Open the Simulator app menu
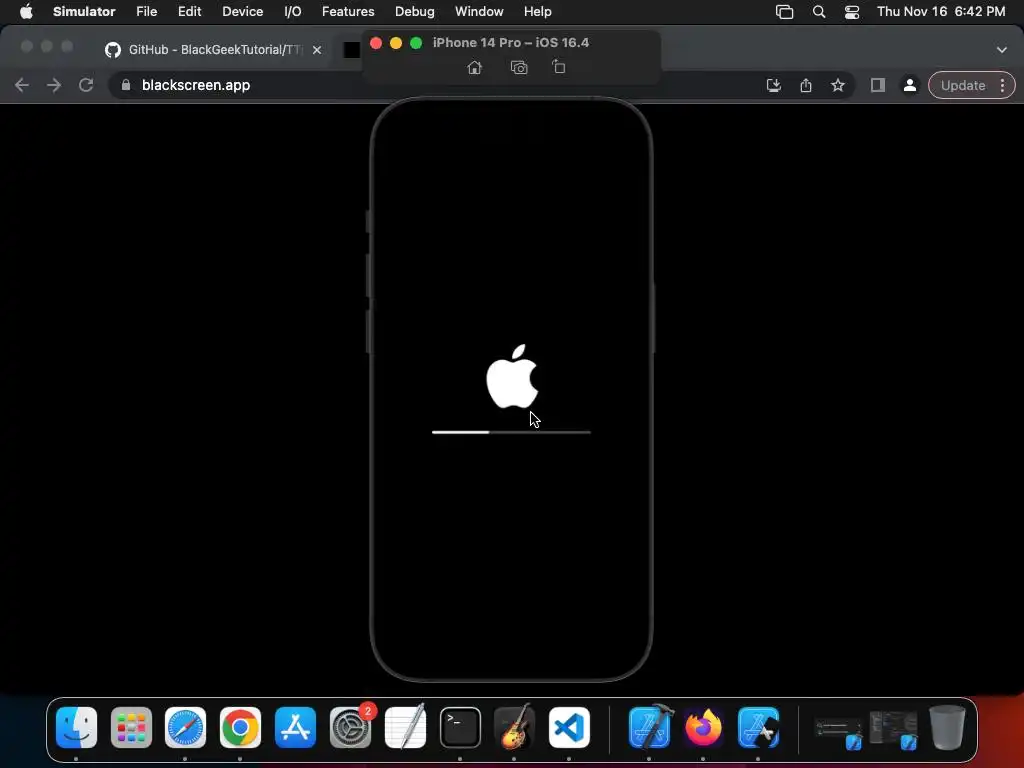Image resolution: width=1024 pixels, height=768 pixels. click(x=84, y=12)
